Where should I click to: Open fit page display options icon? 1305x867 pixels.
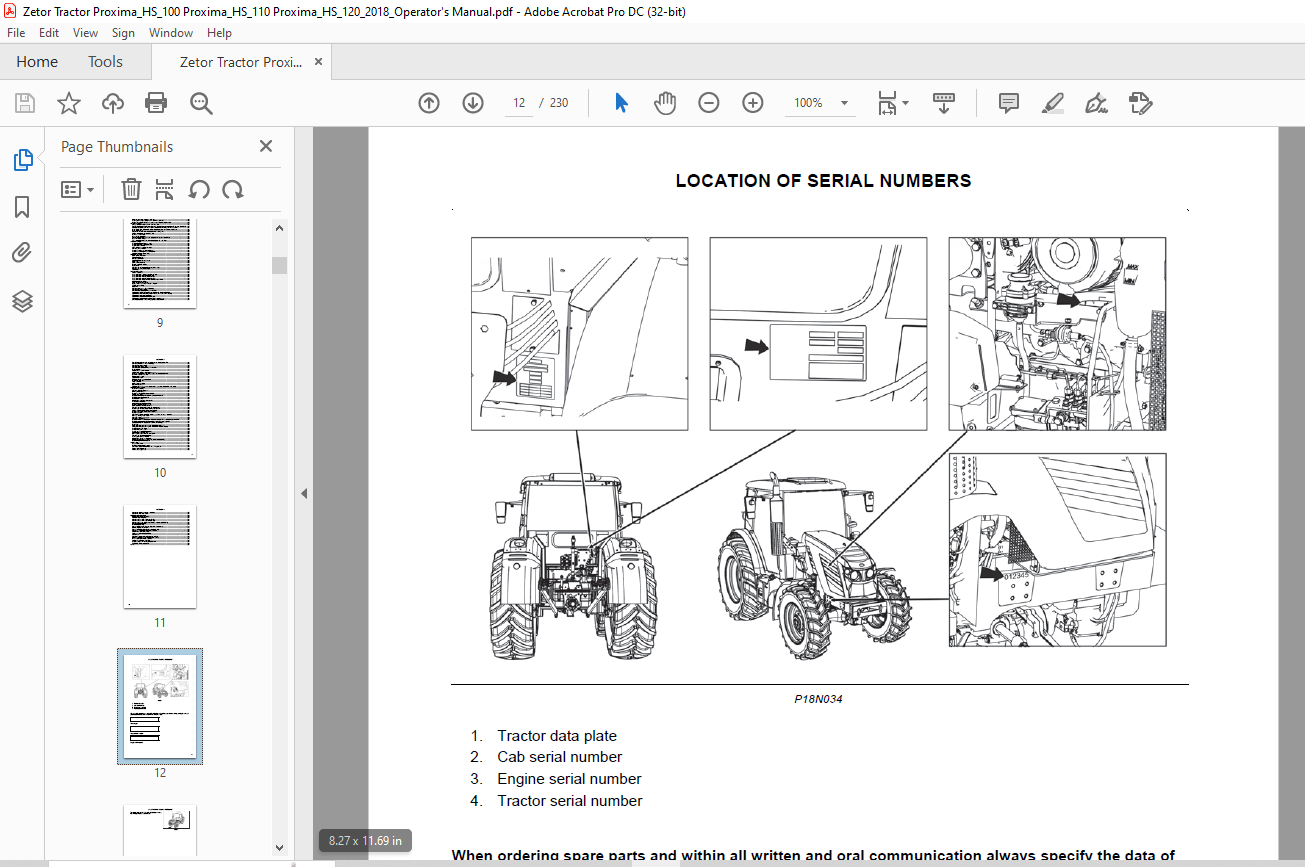pos(892,103)
